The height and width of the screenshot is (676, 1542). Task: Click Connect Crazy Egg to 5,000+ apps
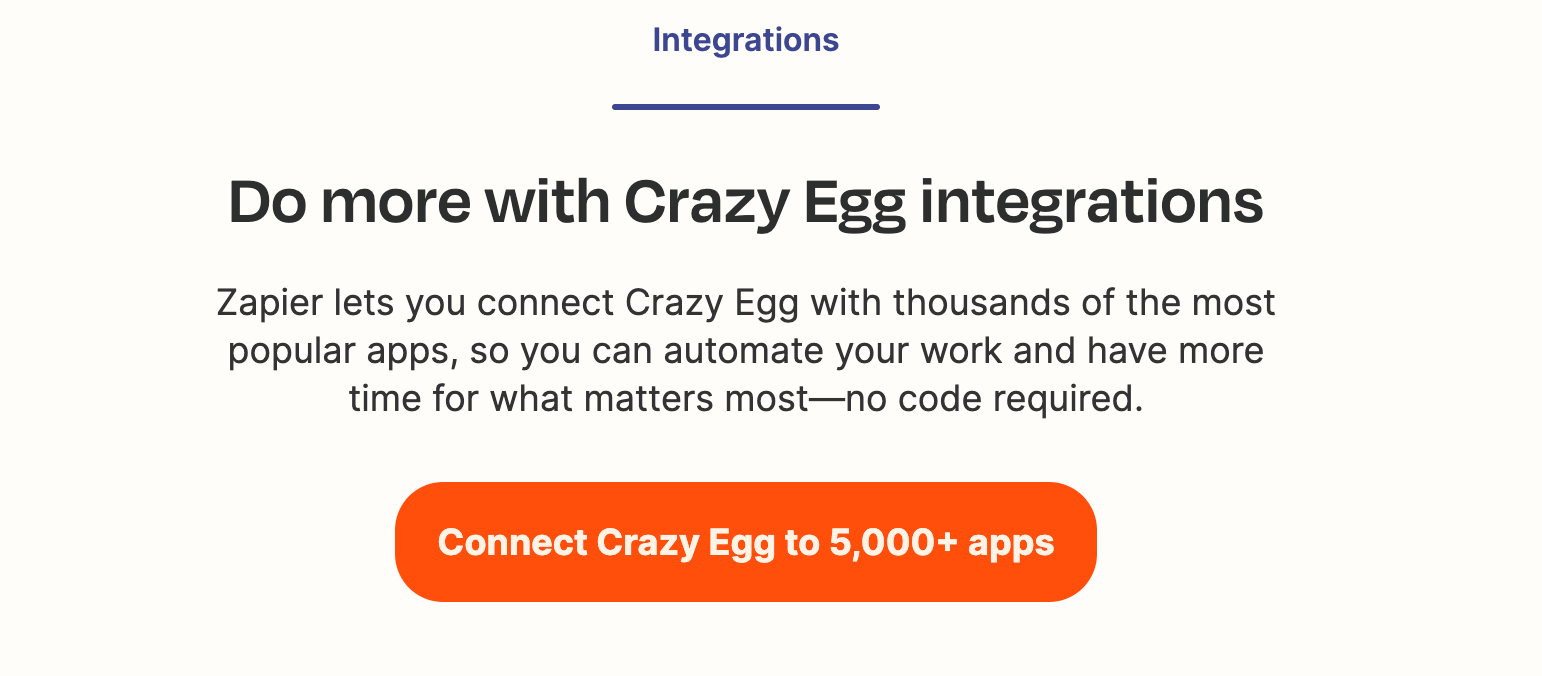(x=746, y=542)
